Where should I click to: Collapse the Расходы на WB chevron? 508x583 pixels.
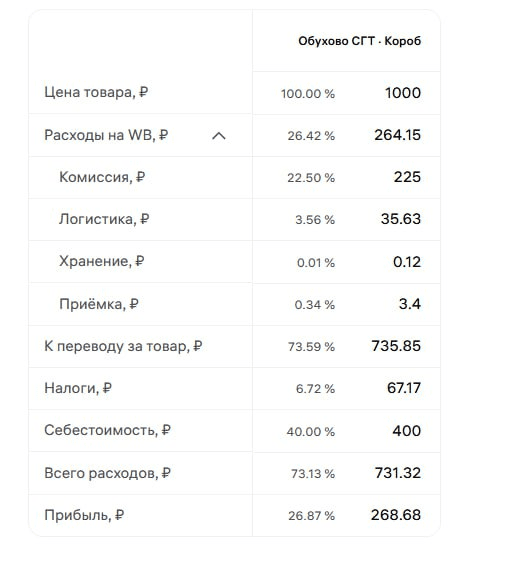click(x=219, y=136)
